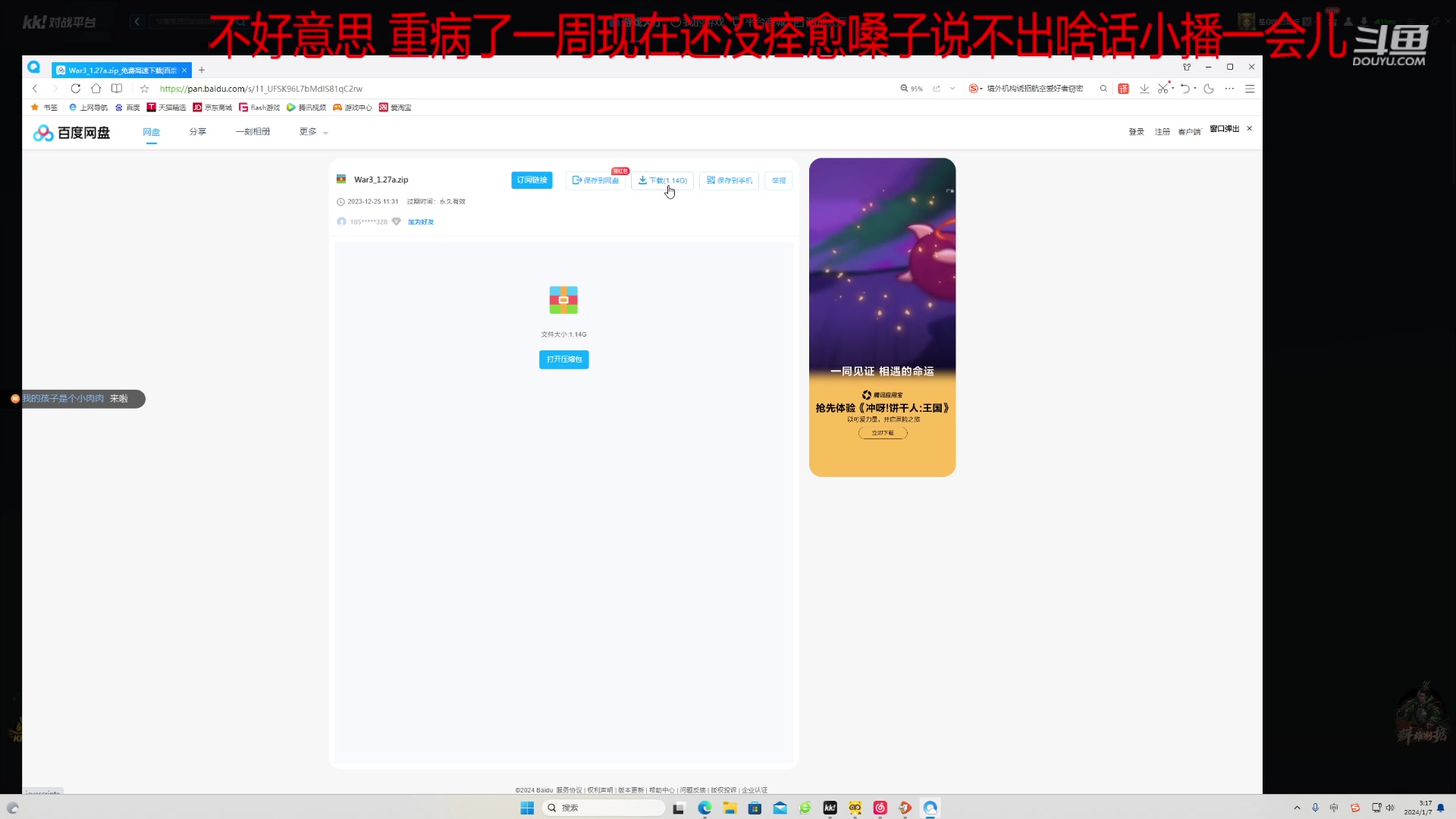This screenshot has height=819, width=1456.
Task: Reload the page with the refresh icon
Action: [75, 89]
